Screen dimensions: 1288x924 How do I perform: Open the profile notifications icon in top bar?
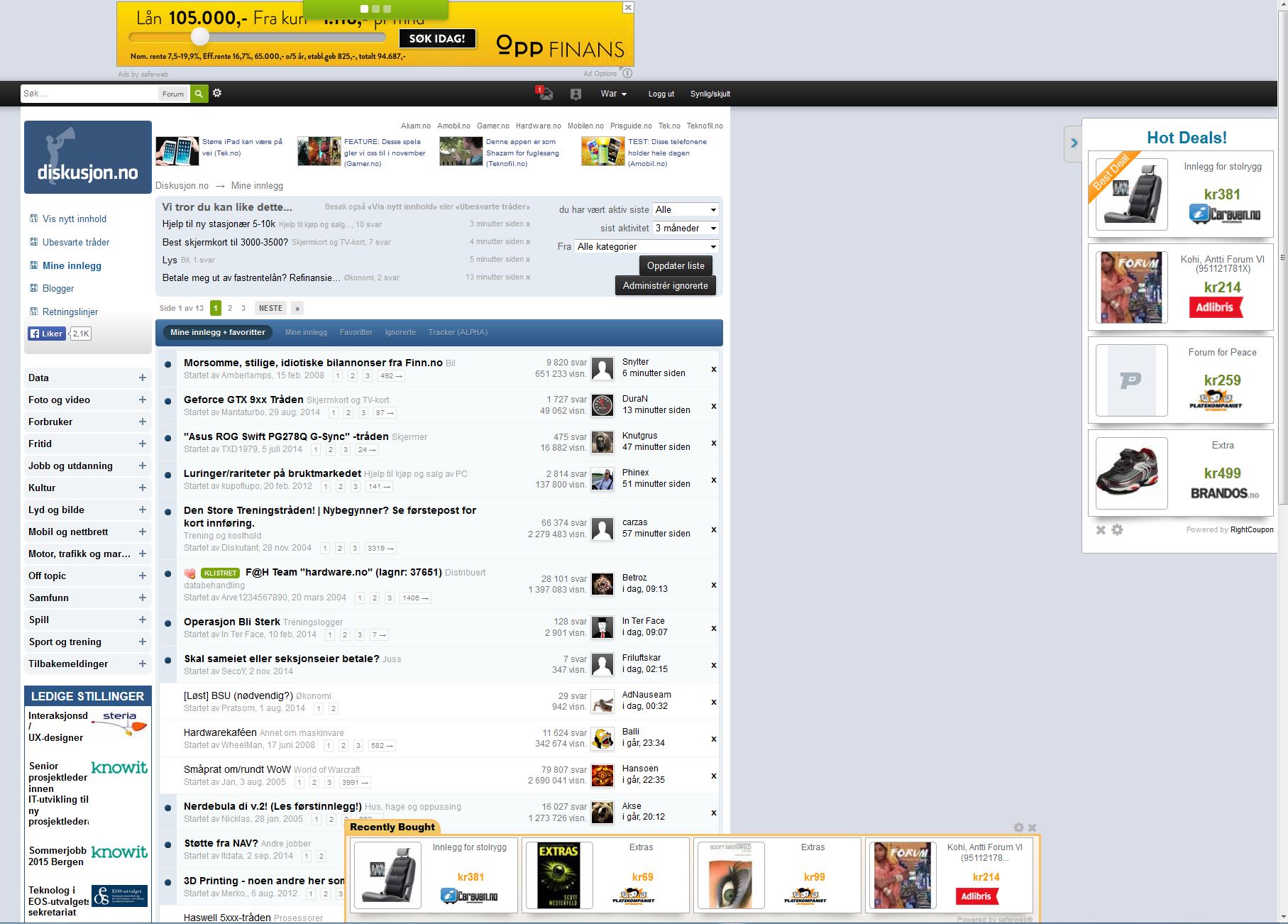click(576, 94)
